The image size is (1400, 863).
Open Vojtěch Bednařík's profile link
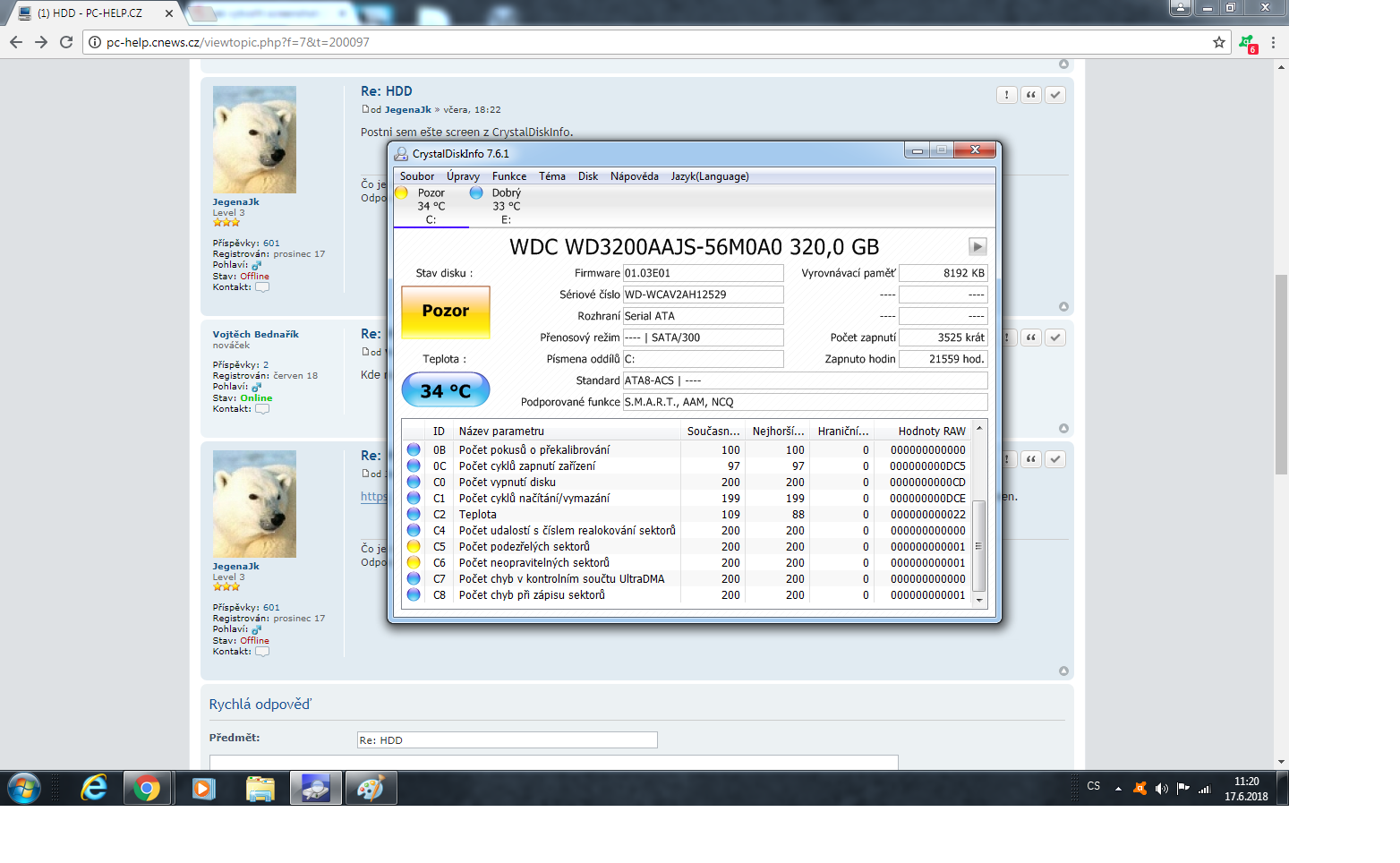pyautogui.click(x=255, y=334)
